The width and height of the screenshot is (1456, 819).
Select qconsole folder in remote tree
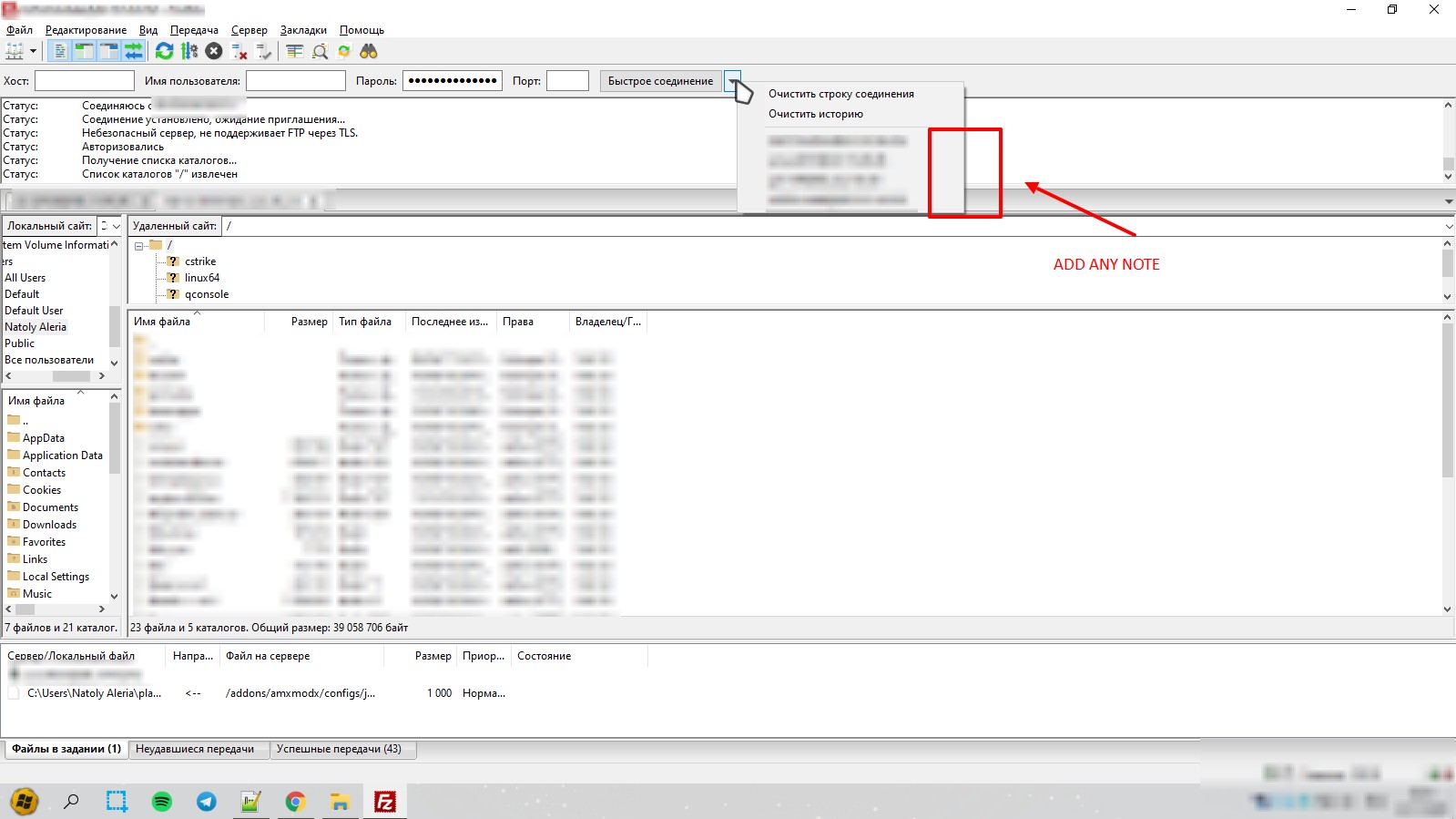[207, 294]
